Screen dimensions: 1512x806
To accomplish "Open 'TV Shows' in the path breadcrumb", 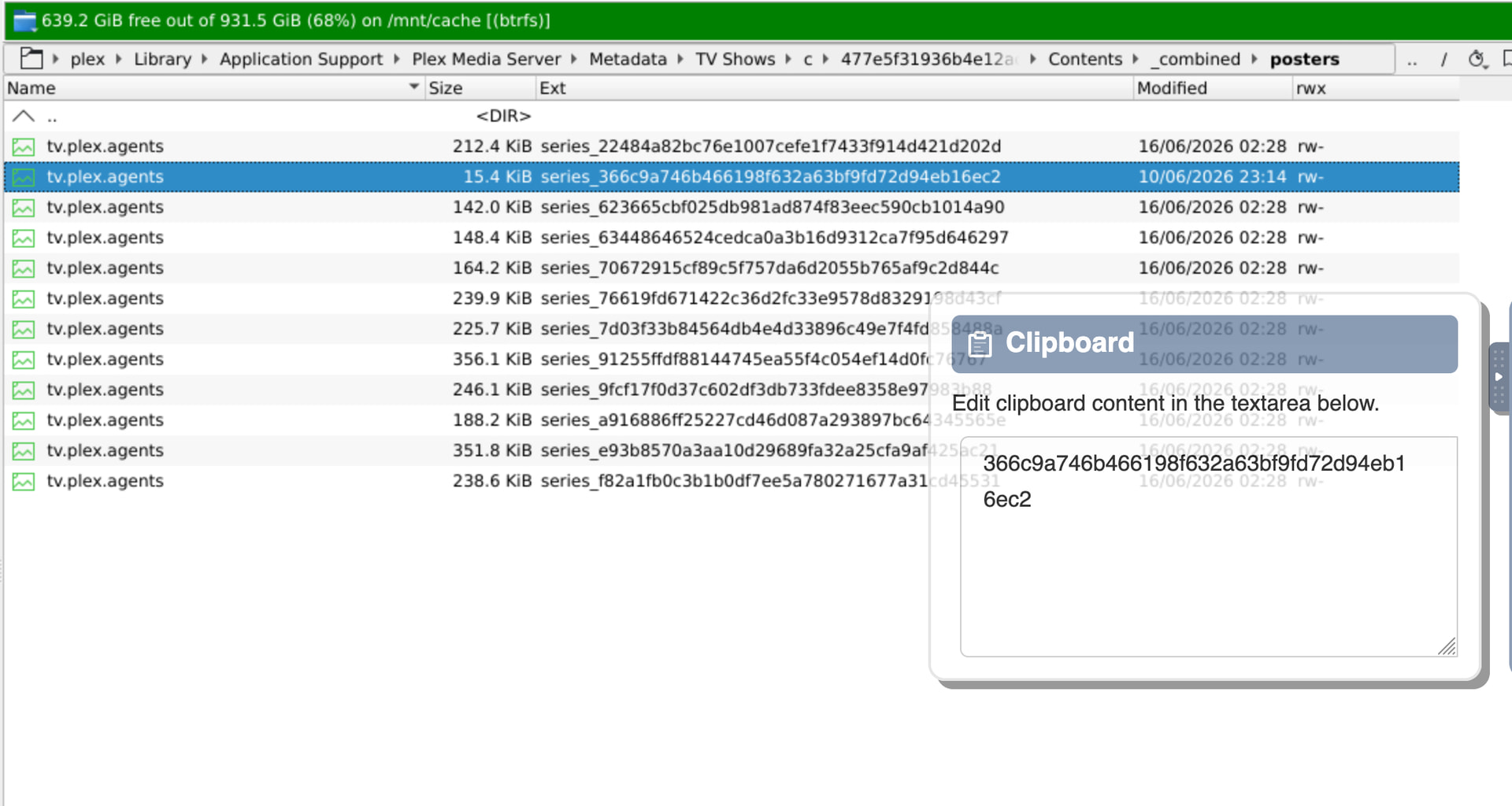I will 735,60.
